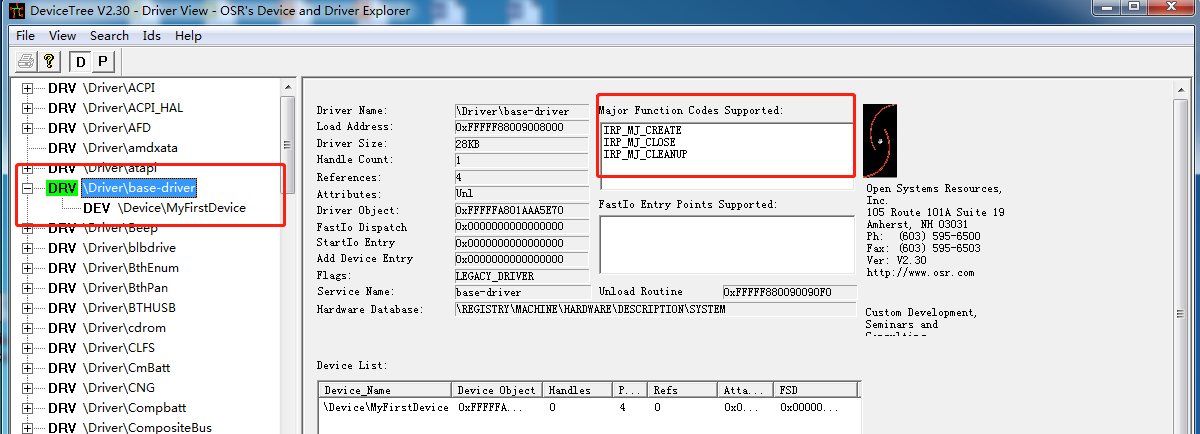The image size is (1200, 434).
Task: Select \Driver\CNG in tree
Action: tap(119, 388)
